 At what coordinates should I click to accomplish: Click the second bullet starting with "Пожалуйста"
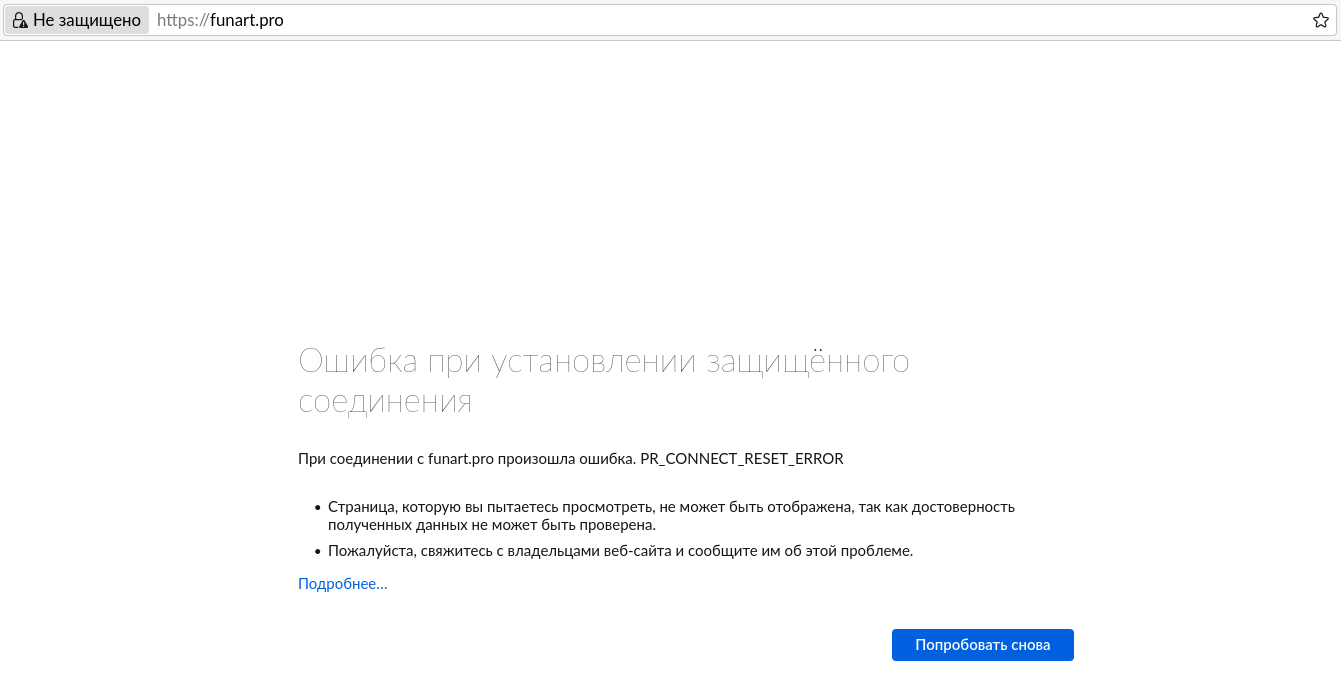pos(620,551)
